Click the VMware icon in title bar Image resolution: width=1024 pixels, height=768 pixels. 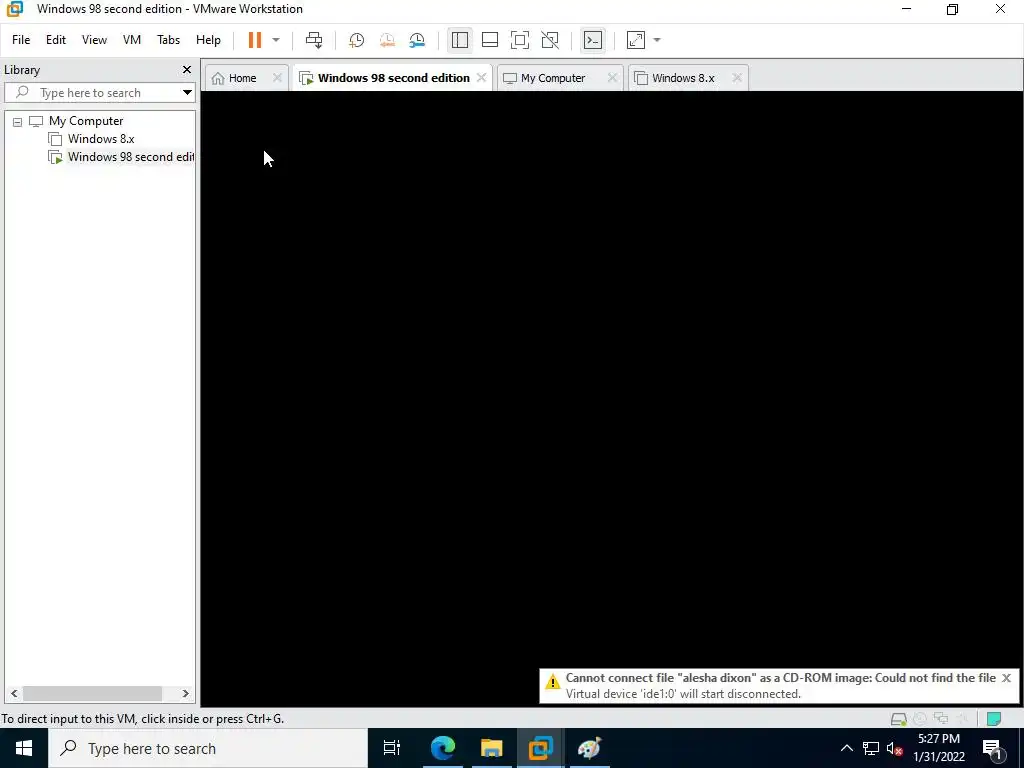[14, 8]
